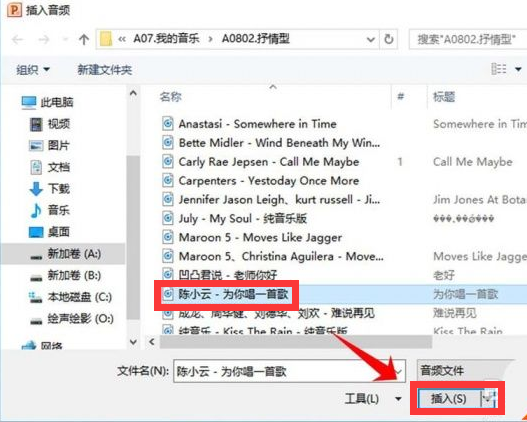Screen dimensions: 527x422
Task: Select the file ending in 难说再见
Action: [x=276, y=313]
